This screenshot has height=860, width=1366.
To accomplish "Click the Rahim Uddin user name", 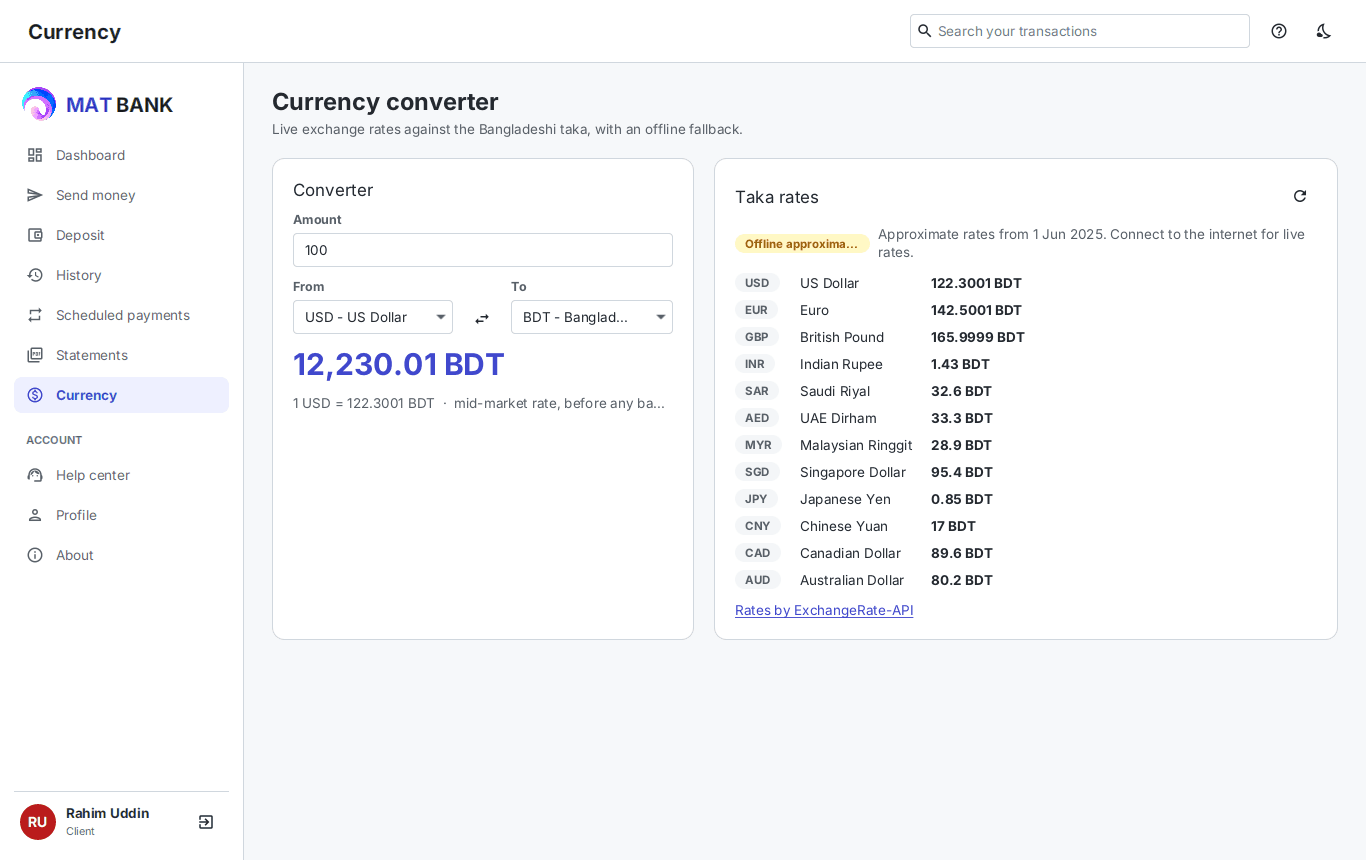I will tap(108, 813).
